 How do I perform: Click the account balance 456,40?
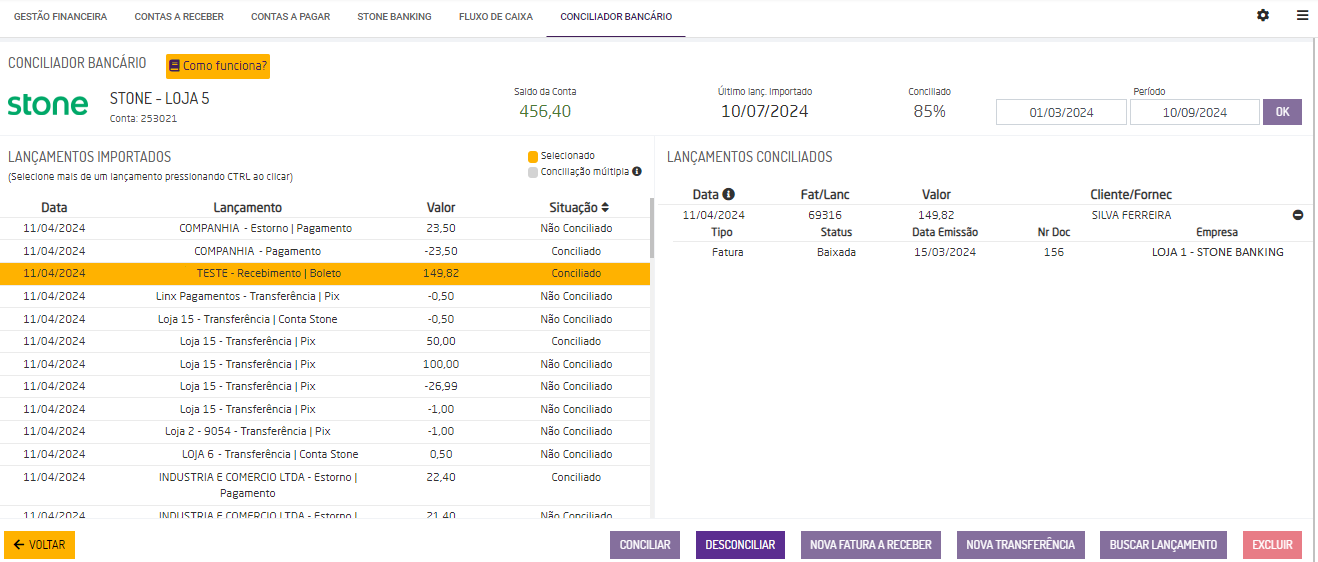[545, 111]
